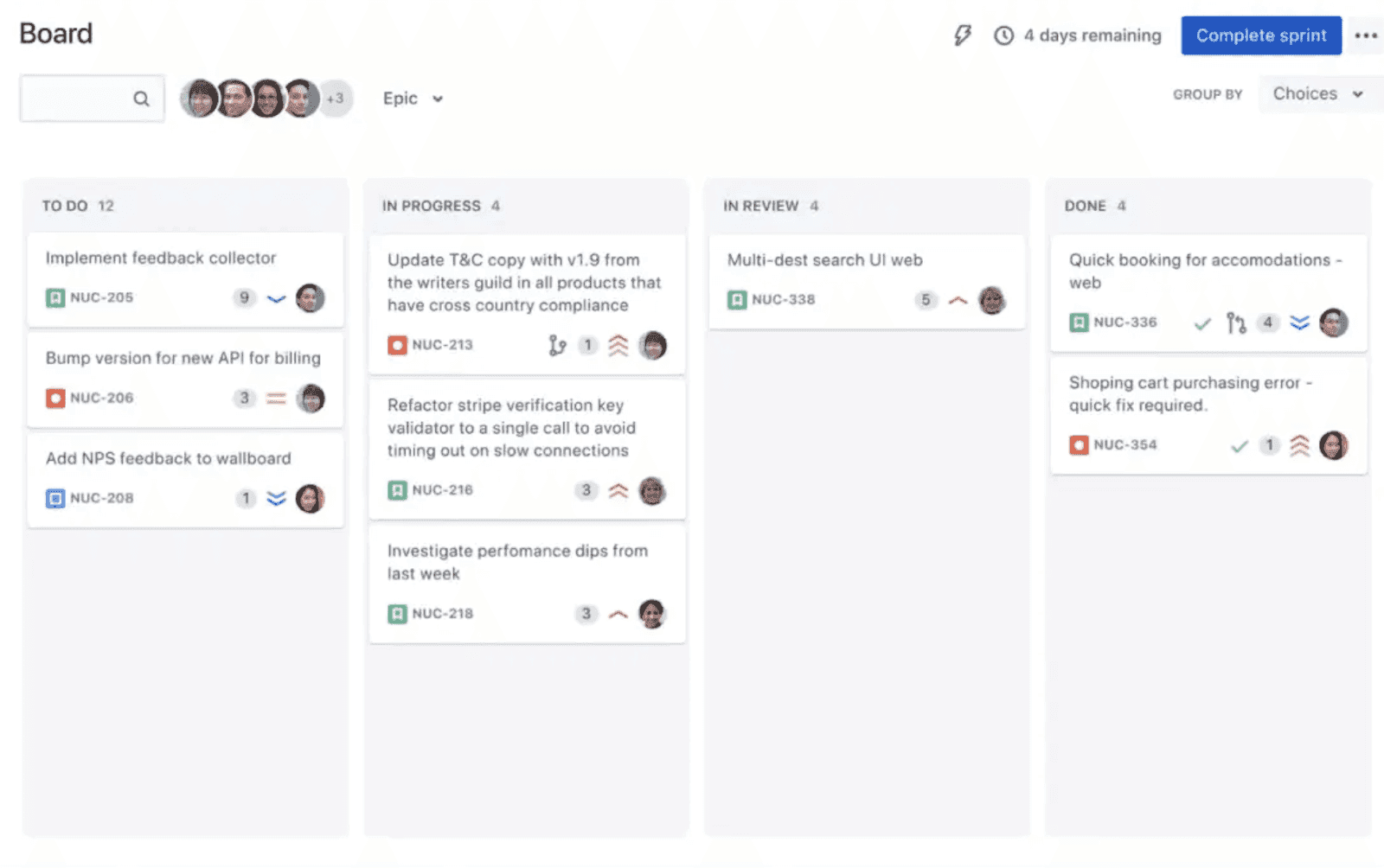Click the red bug icon on NUC-206
Screen dimensions: 1384x868
point(54,398)
